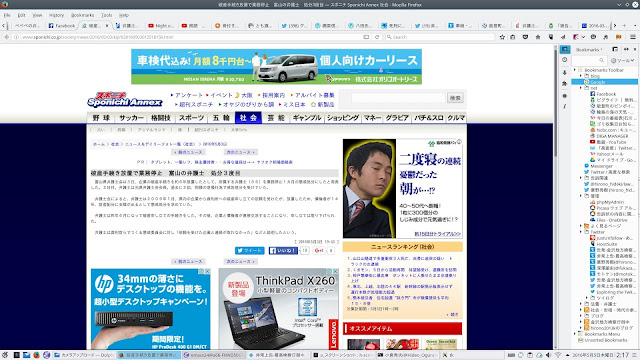The height and width of the screenshot is (360, 640).
Task: Go back with the browser back arrow
Action: [7, 37]
